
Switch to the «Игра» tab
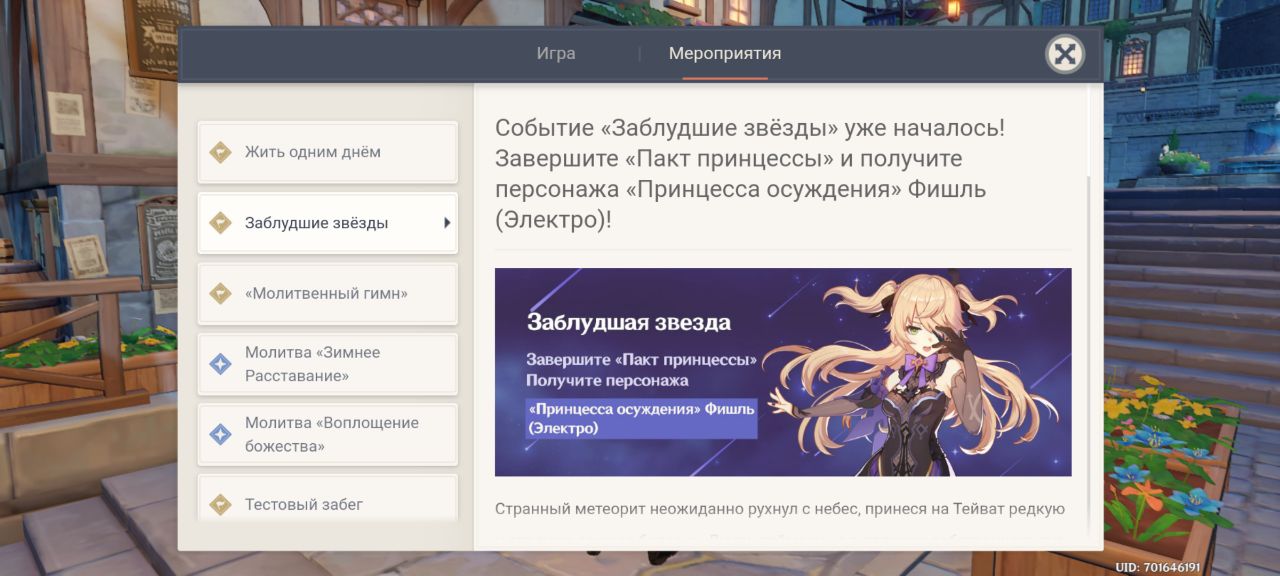click(x=556, y=53)
